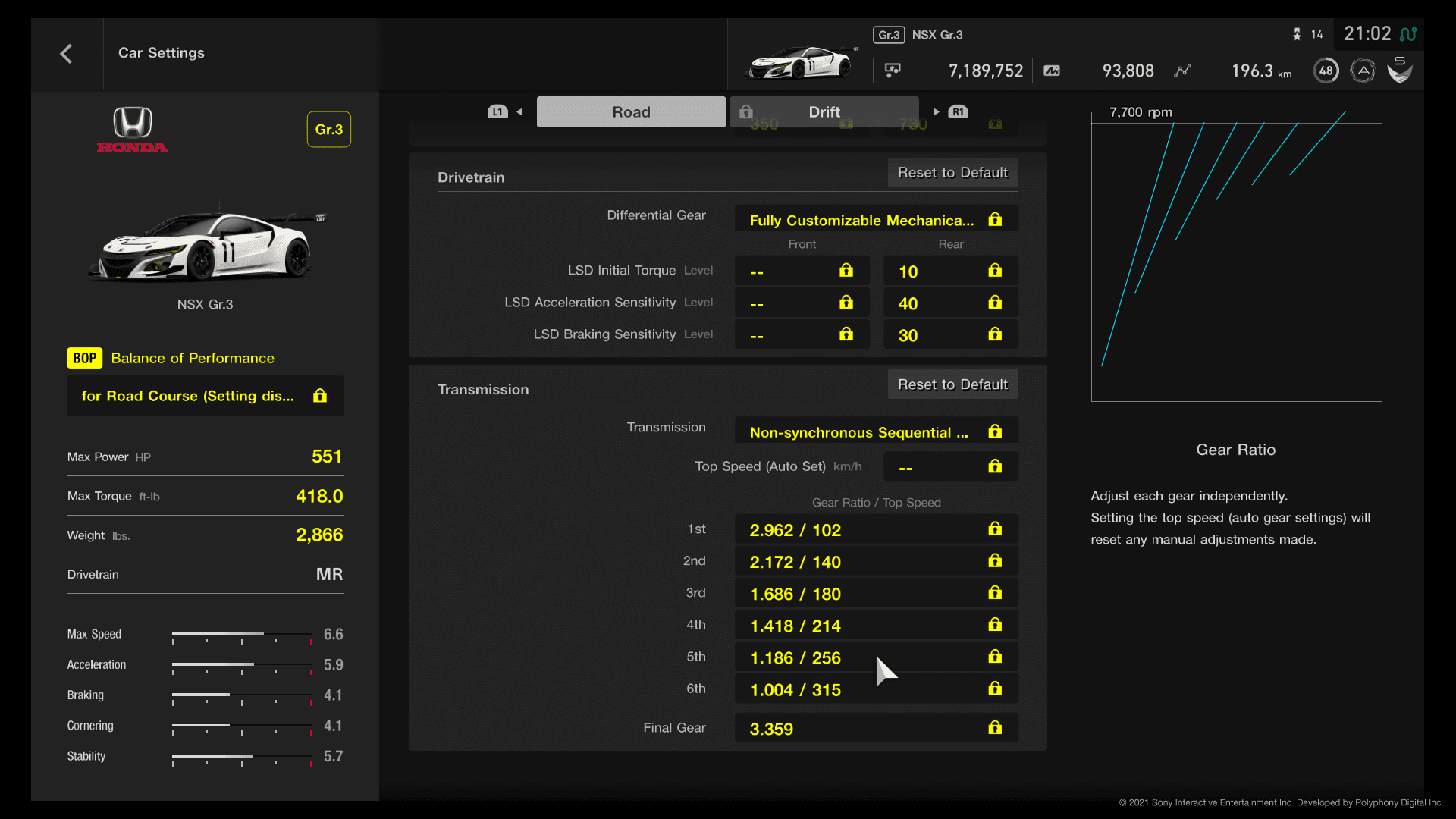Click the L1 previous sheet icon
This screenshot has height=819, width=1456.
(497, 111)
